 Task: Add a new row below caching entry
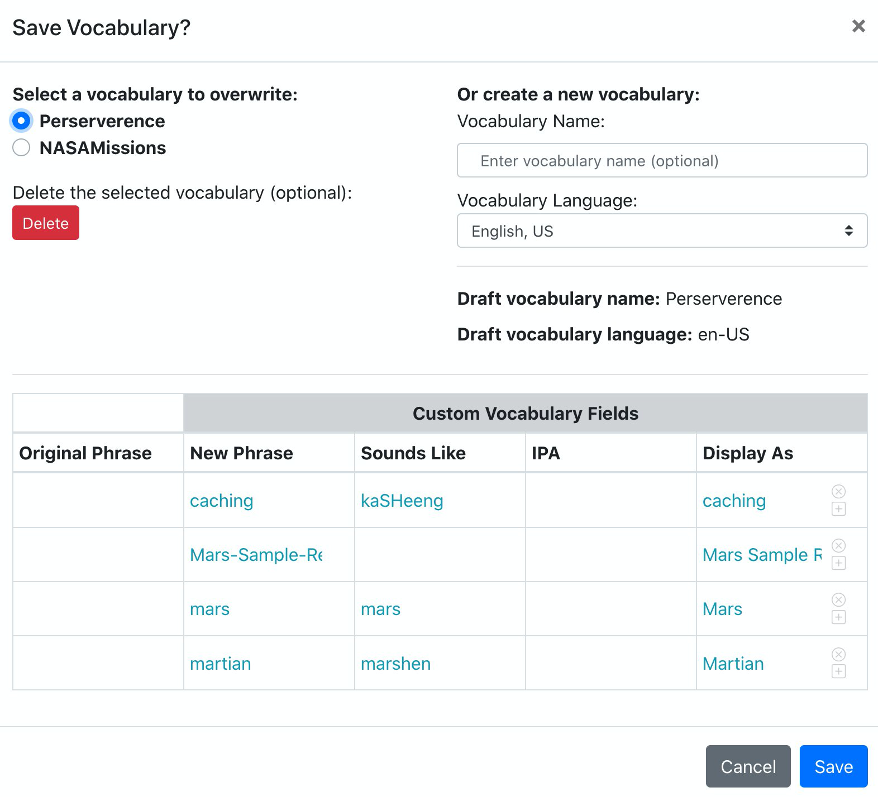click(x=838, y=509)
